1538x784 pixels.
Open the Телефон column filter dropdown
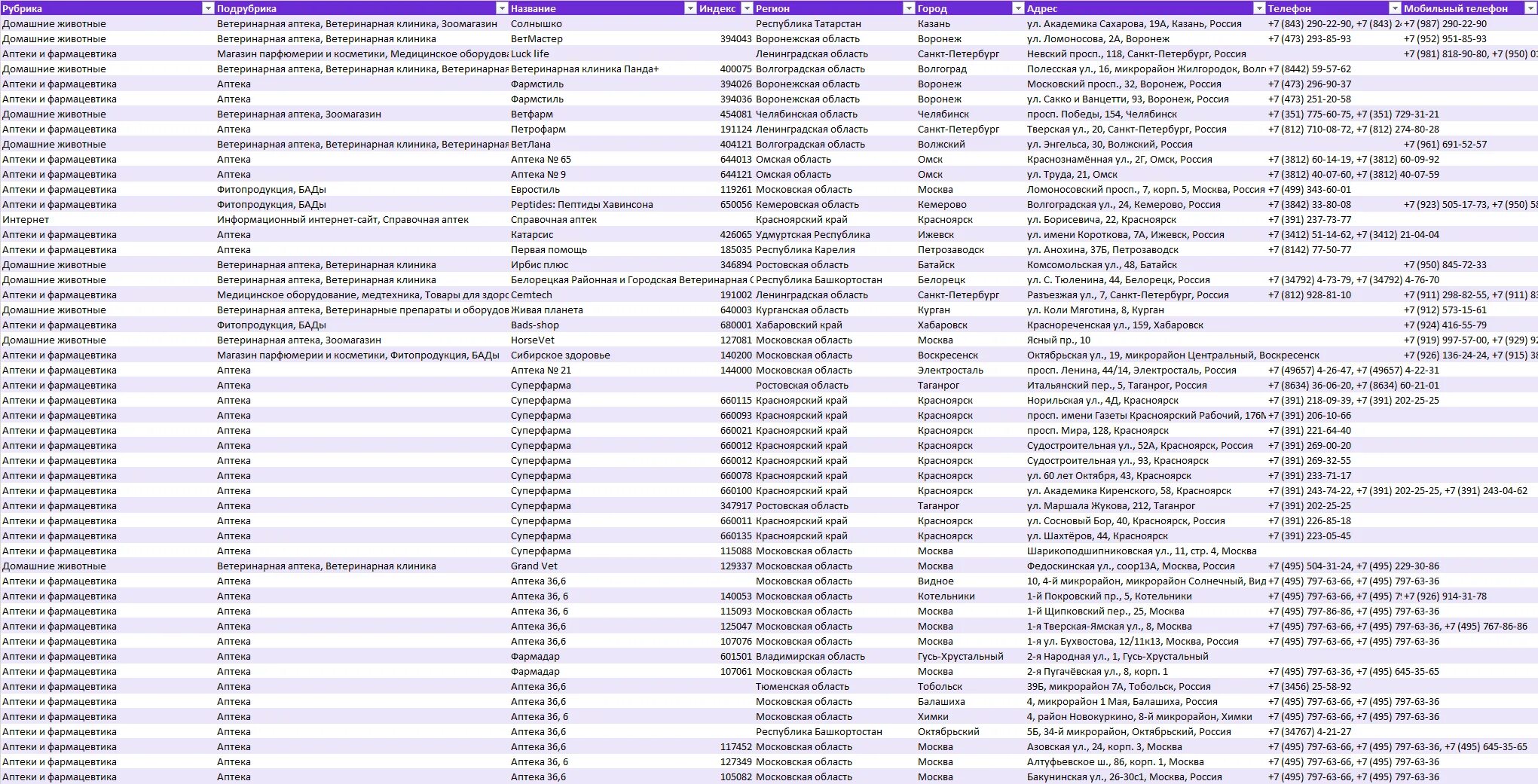click(1395, 8)
